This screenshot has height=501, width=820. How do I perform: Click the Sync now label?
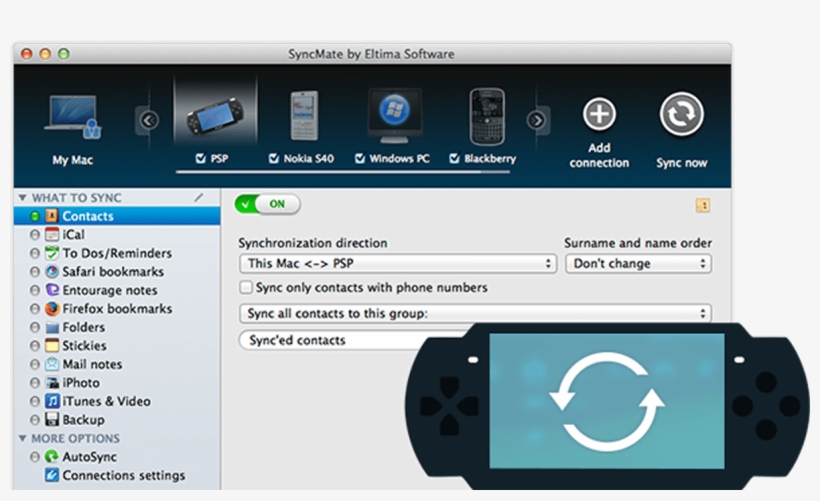click(681, 163)
